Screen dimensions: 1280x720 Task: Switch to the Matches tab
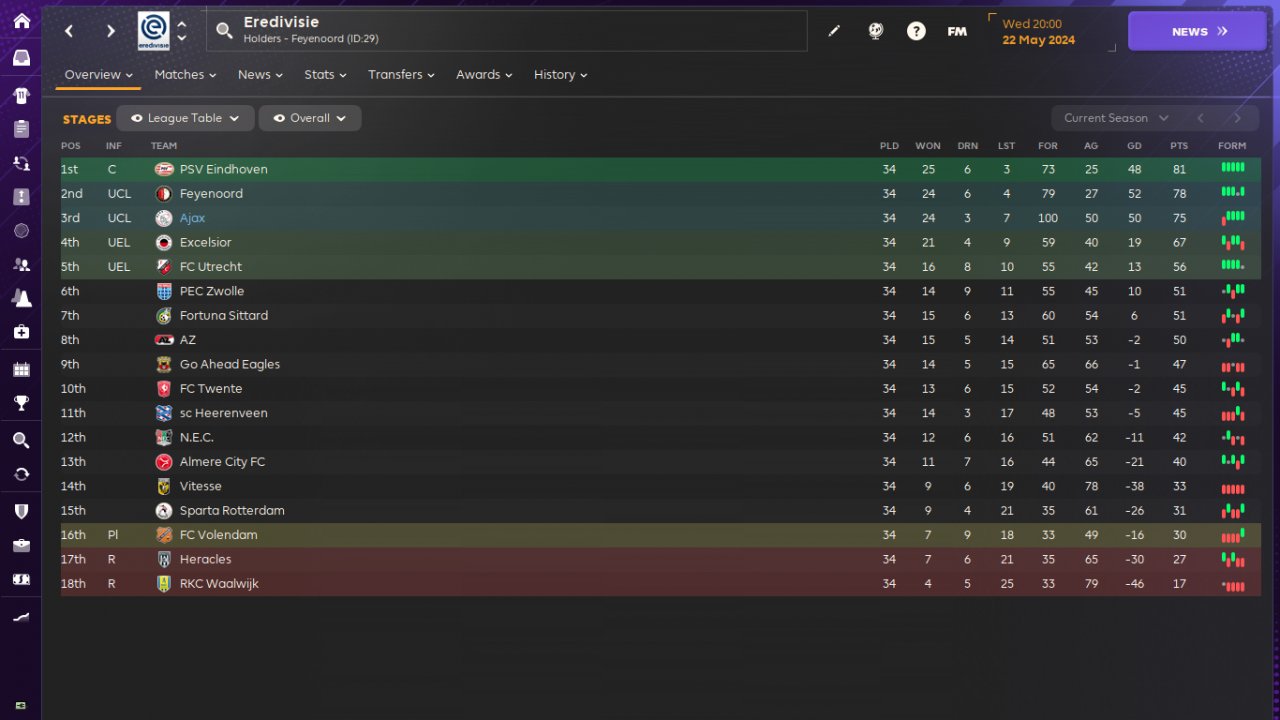tap(185, 75)
